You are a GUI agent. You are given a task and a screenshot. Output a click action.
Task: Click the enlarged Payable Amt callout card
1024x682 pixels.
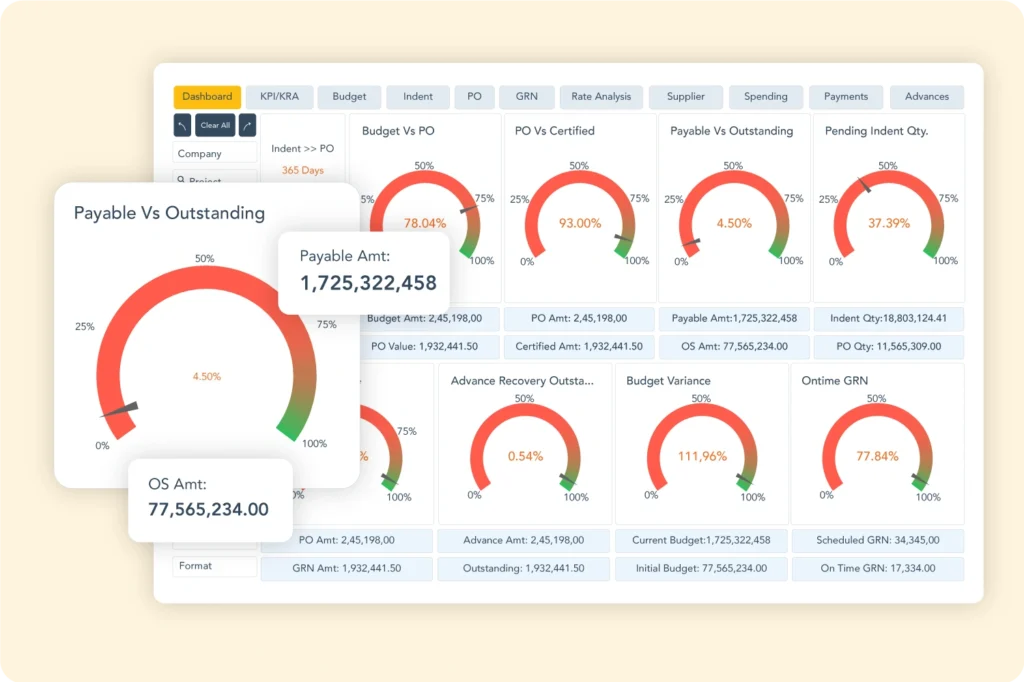(362, 272)
